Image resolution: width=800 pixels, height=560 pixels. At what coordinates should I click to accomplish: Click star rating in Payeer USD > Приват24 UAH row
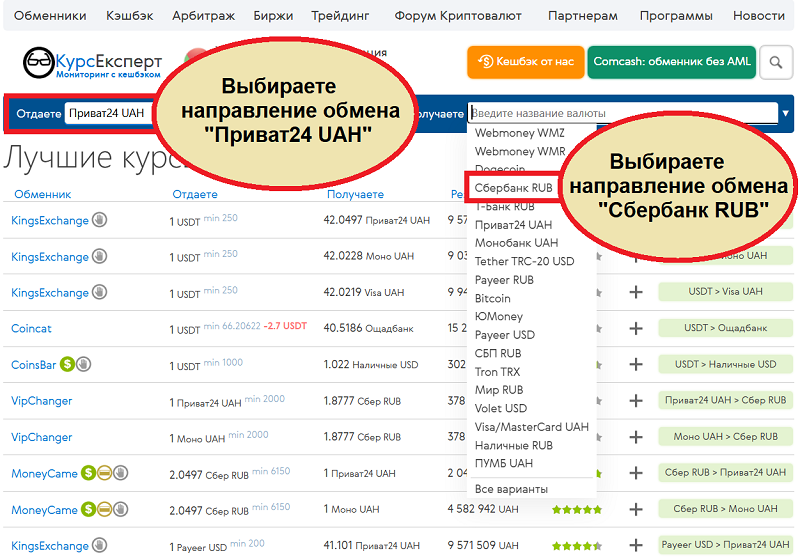point(577,546)
